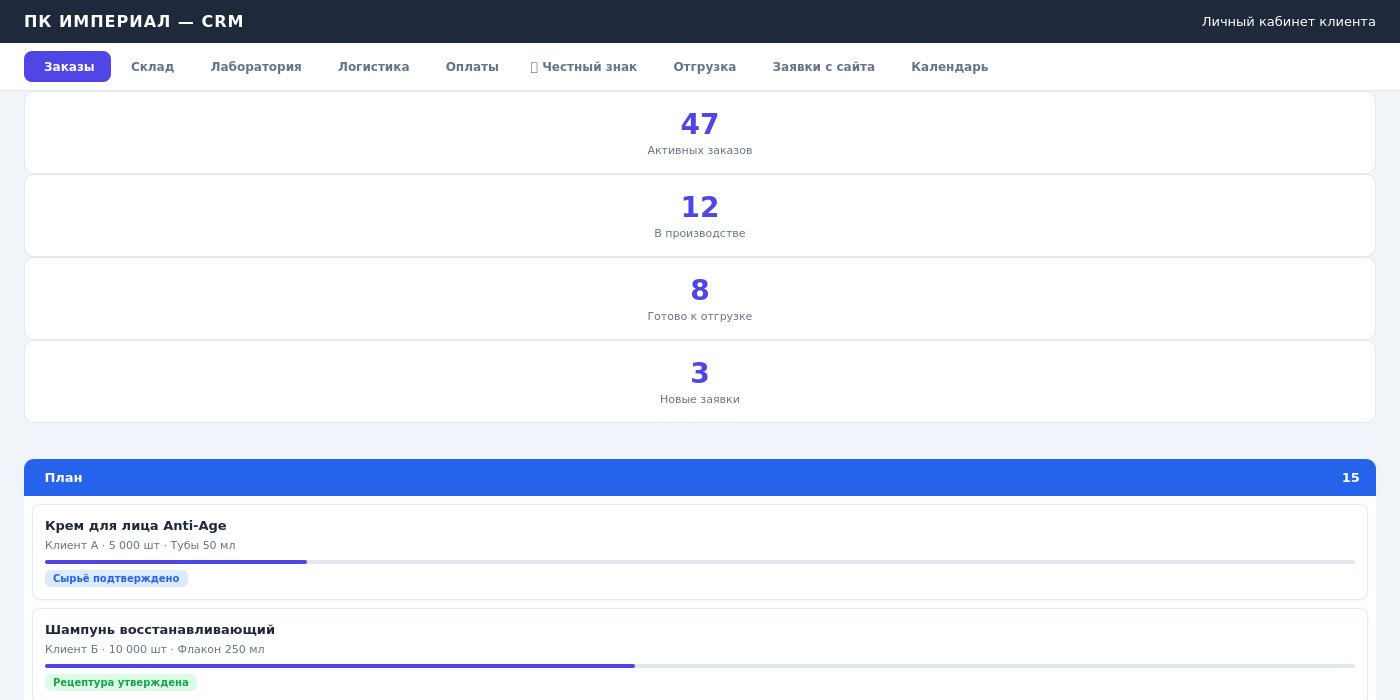Click the 47 Активных заказов card
Image resolution: width=1400 pixels, height=700 pixels.
(700, 132)
